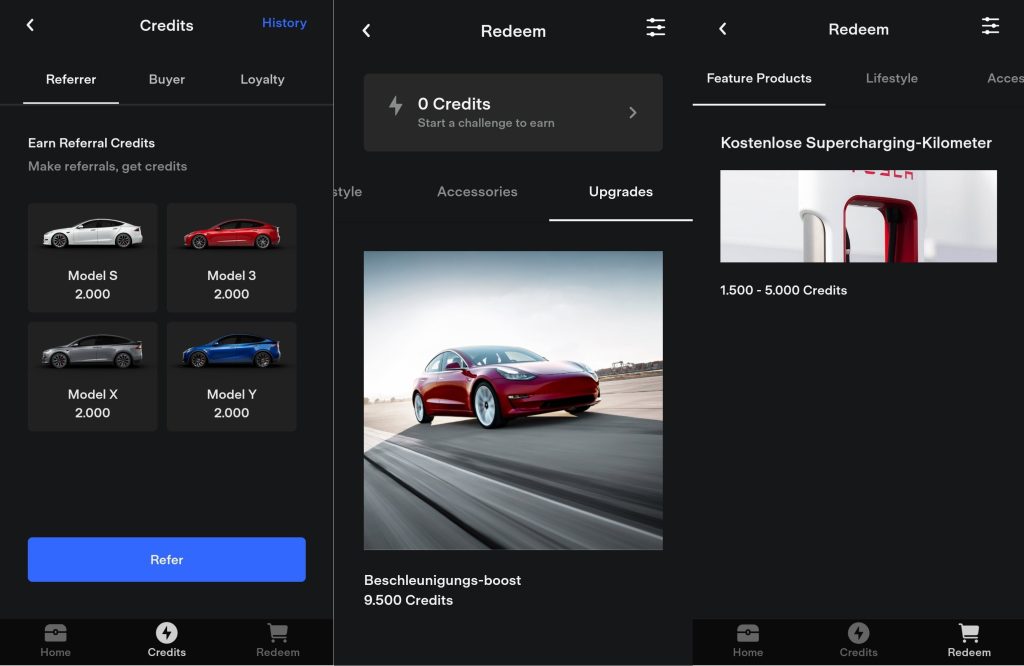
Task: Tap the Home icon below the Refer button
Action: [55, 639]
